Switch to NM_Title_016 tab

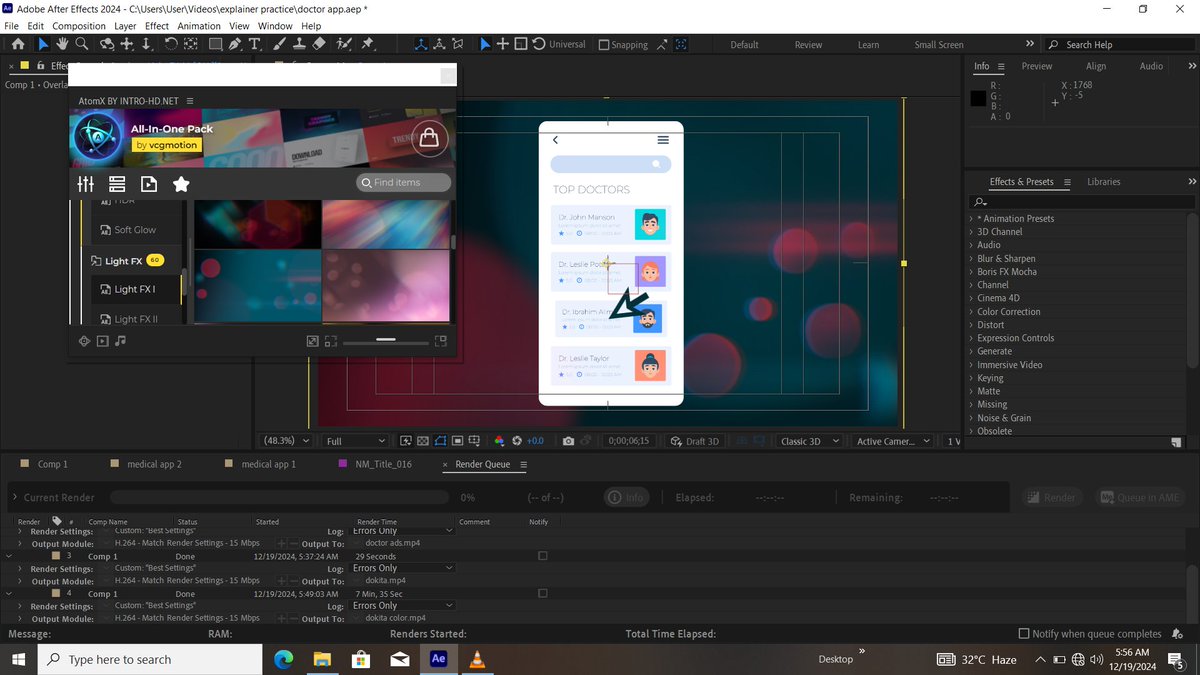tap(383, 464)
